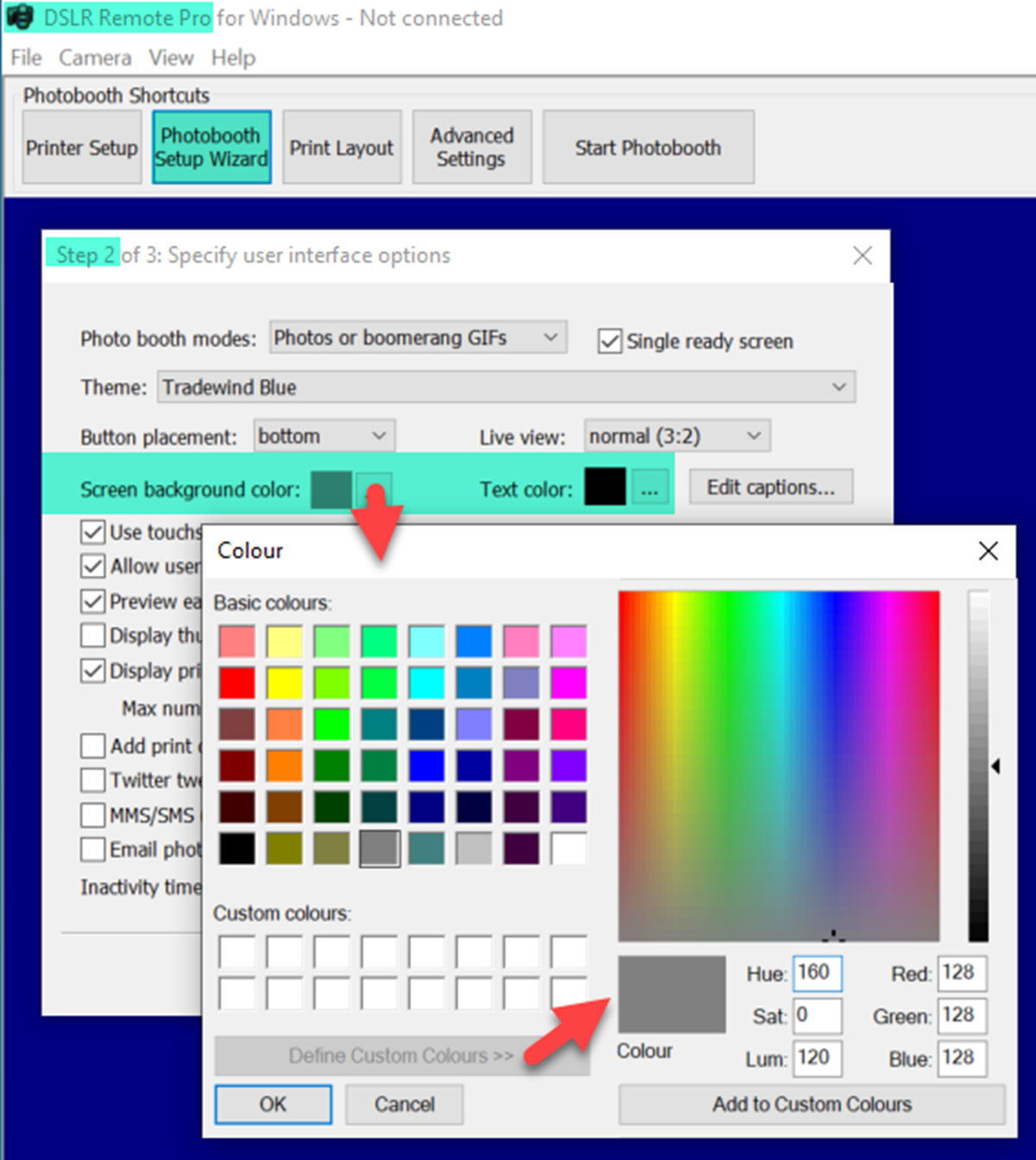Click the luminance slider arrow marker
The width and height of the screenshot is (1036, 1160).
(x=996, y=766)
